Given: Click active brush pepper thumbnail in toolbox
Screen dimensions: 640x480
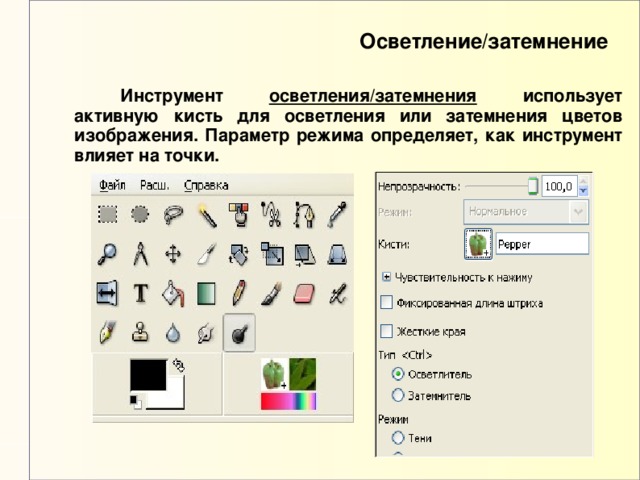Looking at the screenshot, I should pos(274,373).
